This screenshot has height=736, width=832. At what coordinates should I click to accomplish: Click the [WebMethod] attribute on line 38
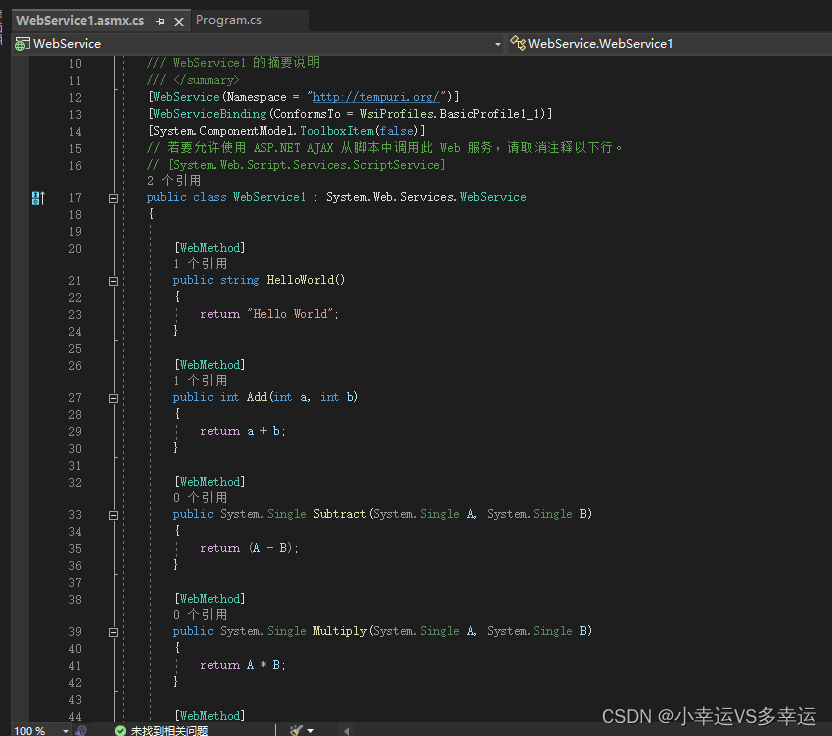point(210,599)
